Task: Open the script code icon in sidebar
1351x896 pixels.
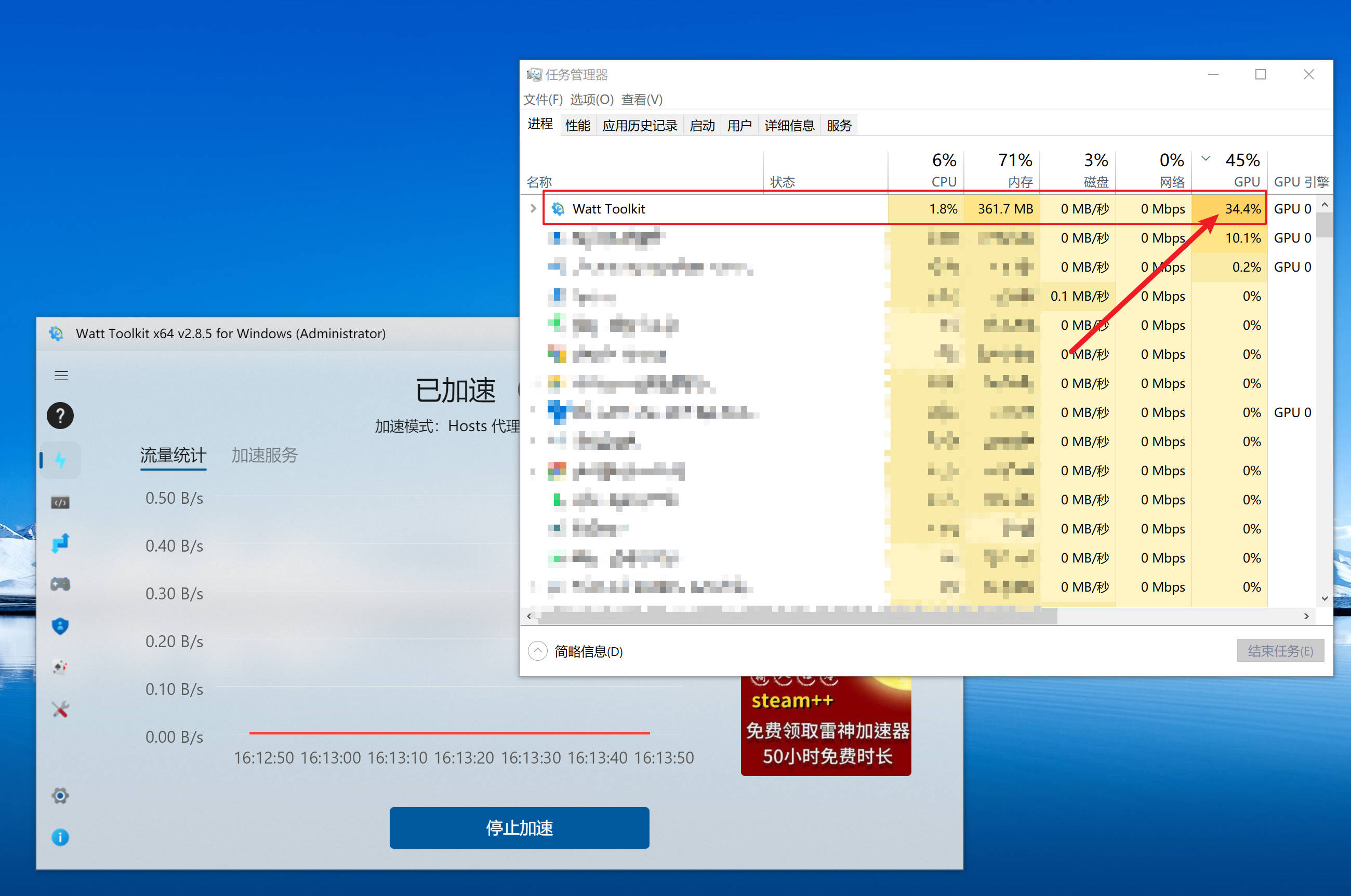Action: tap(60, 502)
